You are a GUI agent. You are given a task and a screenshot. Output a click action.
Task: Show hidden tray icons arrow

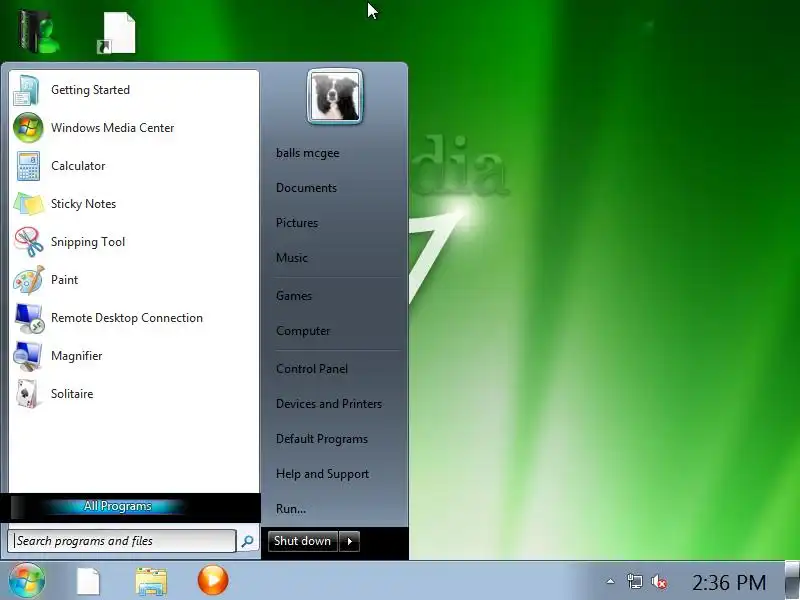pyautogui.click(x=610, y=581)
